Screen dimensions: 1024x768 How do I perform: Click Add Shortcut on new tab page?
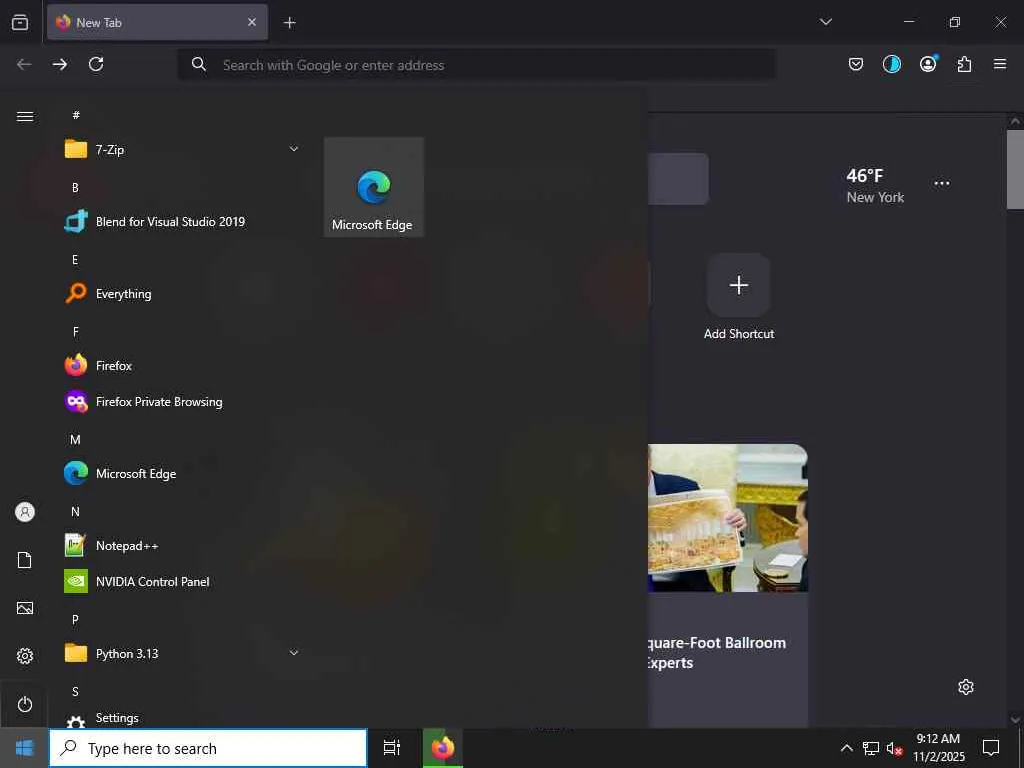[739, 297]
